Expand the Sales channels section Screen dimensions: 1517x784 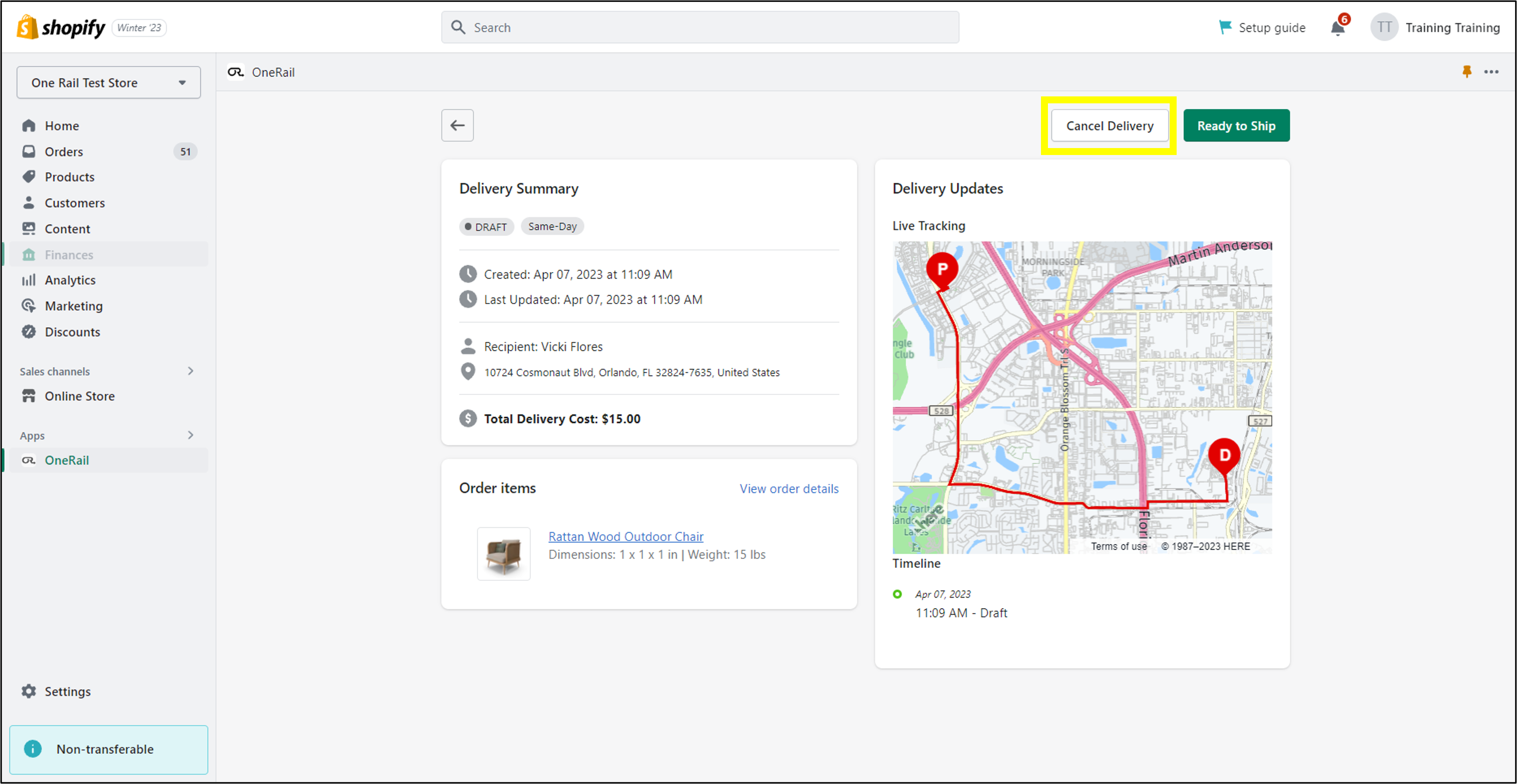[x=190, y=371]
